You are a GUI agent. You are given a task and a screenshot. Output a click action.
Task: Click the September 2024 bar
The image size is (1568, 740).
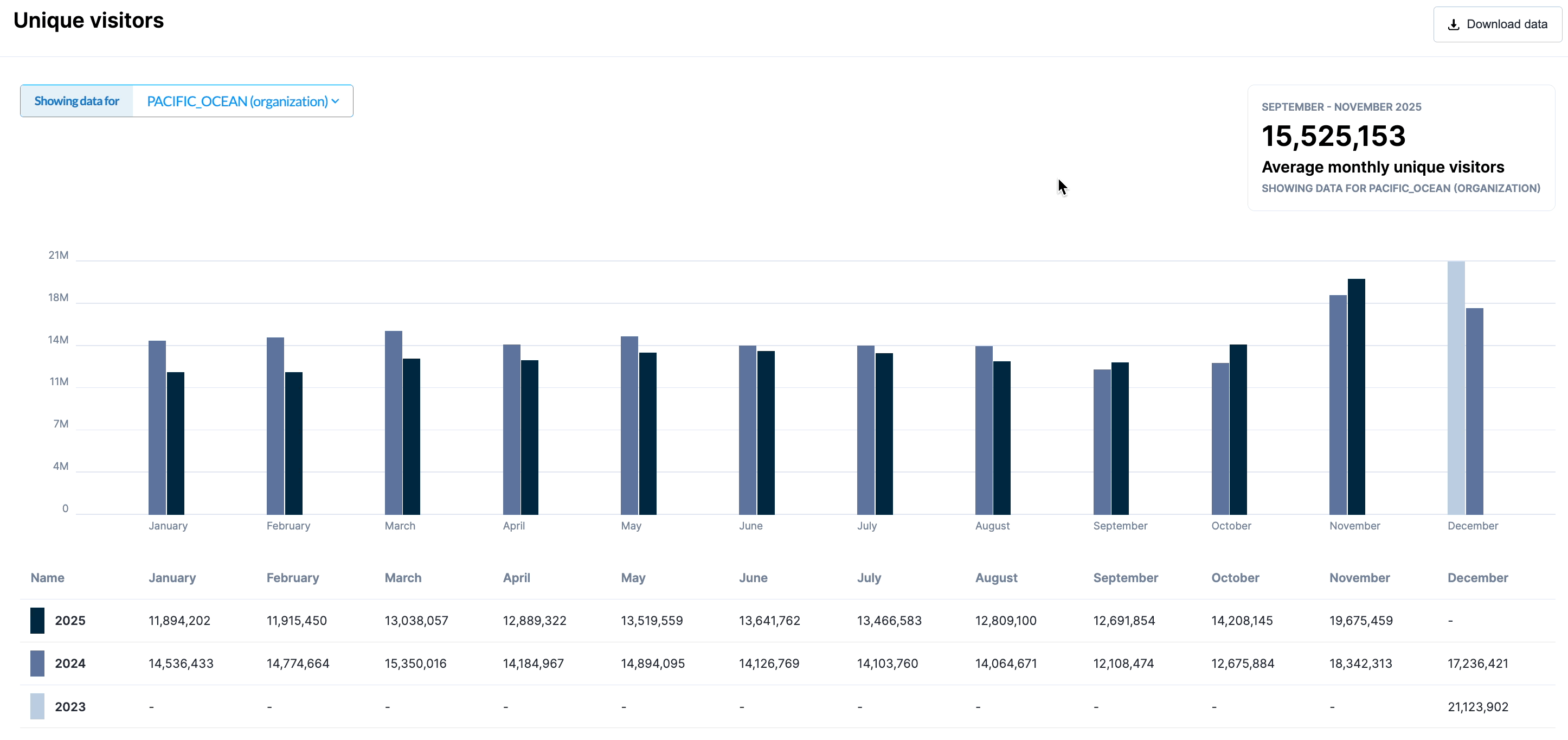click(x=1102, y=442)
